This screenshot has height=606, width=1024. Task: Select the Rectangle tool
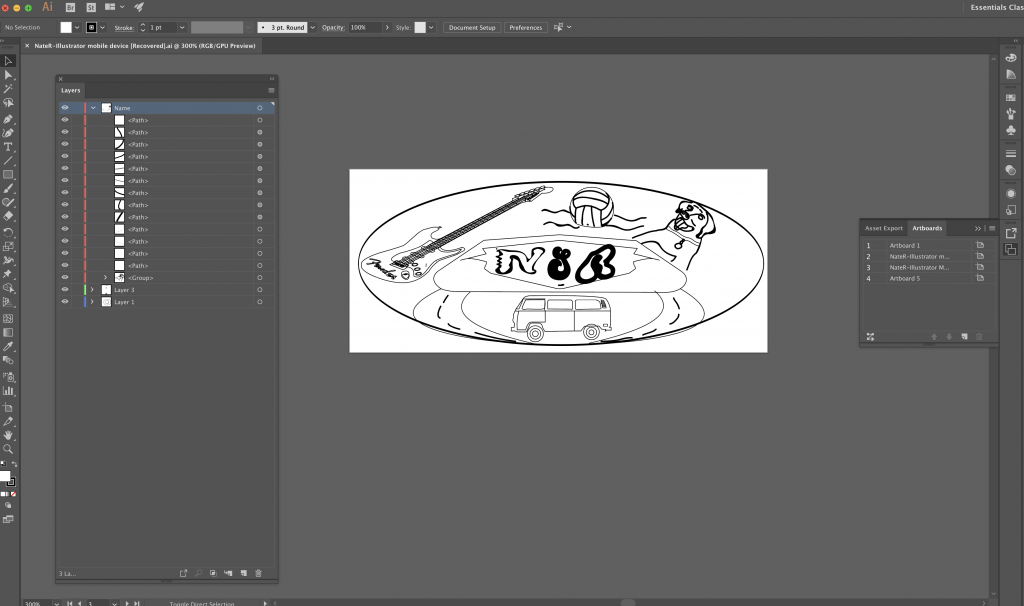[x=8, y=175]
